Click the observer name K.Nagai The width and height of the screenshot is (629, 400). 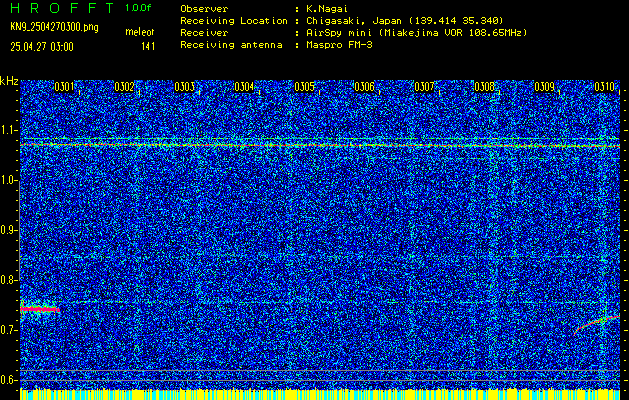tap(327, 9)
